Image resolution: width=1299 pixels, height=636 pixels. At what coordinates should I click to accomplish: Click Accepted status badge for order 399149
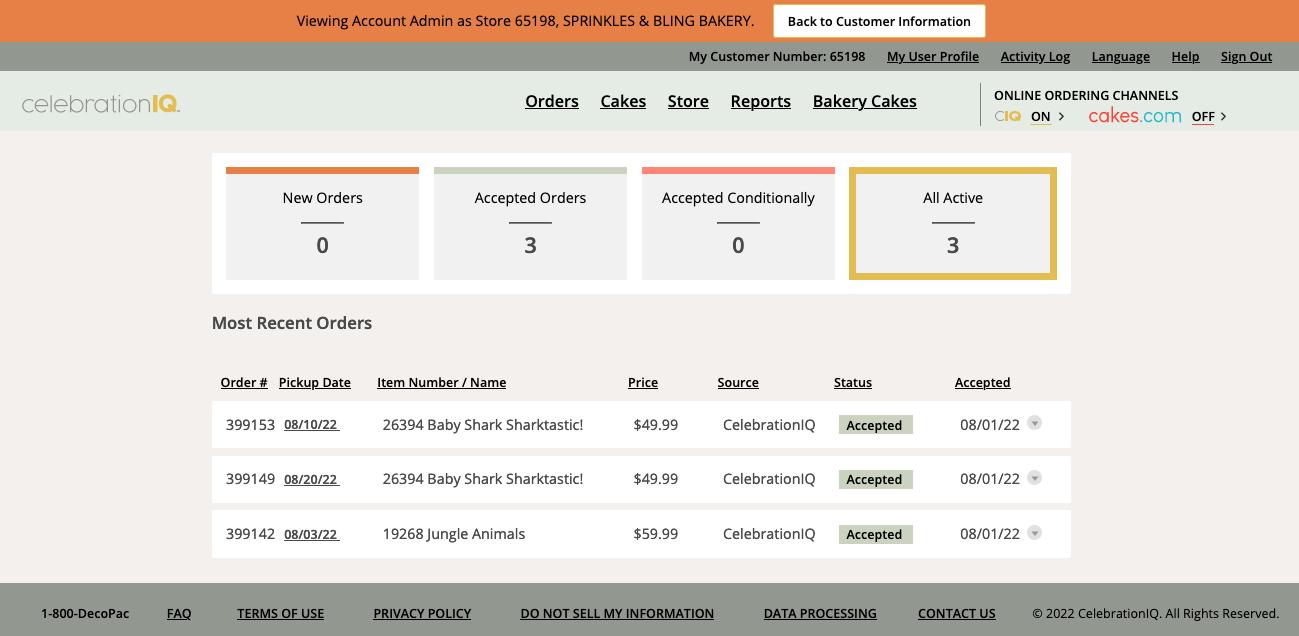pos(875,479)
